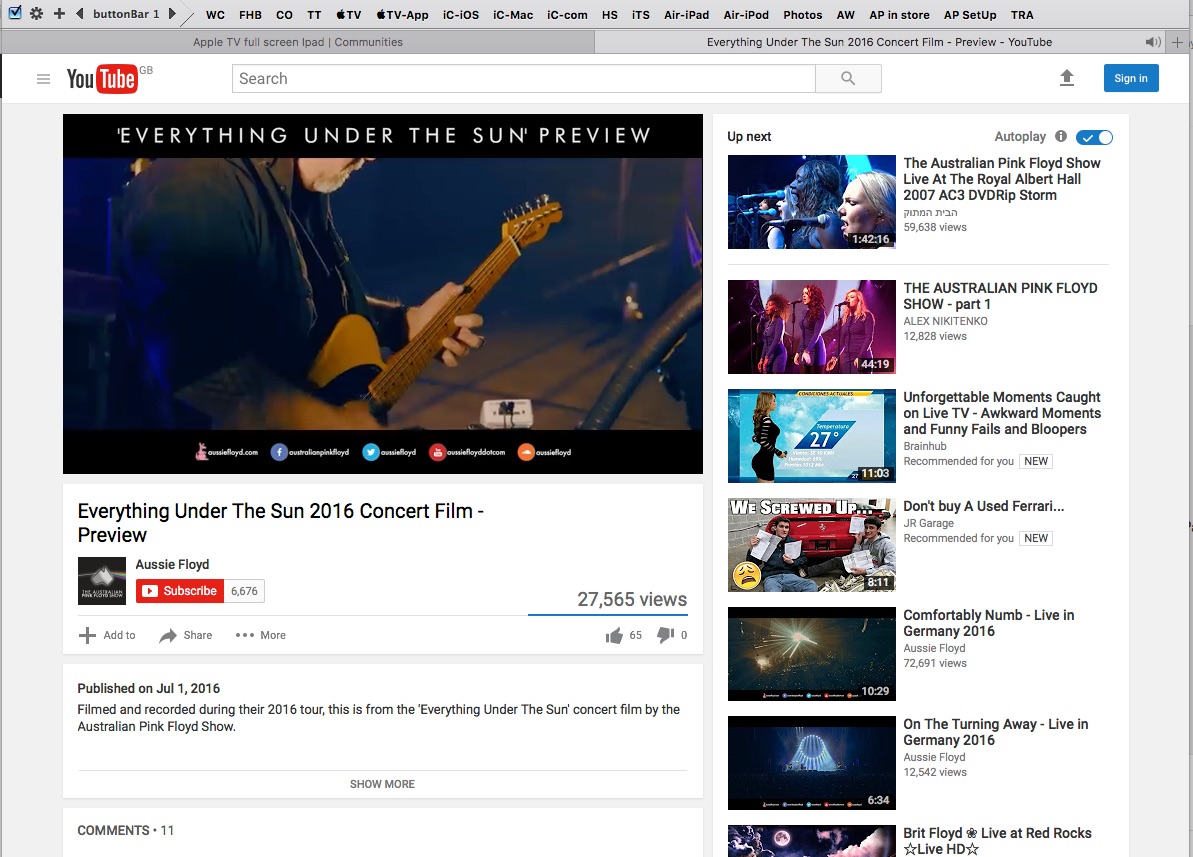1193x857 pixels.
Task: Click the ALEX NIKITENKO channel name
Action: click(x=945, y=321)
